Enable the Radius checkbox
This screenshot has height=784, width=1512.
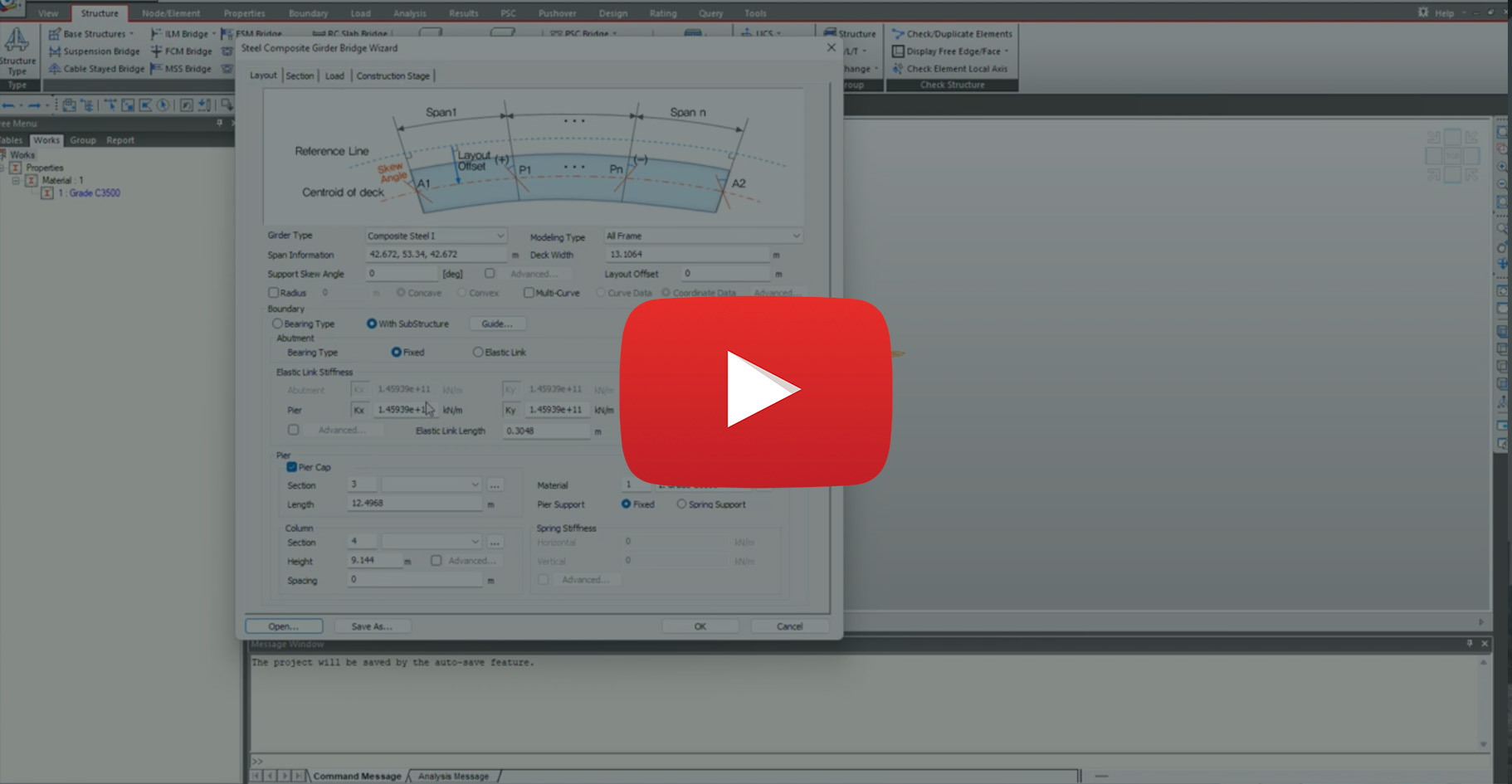(x=273, y=293)
